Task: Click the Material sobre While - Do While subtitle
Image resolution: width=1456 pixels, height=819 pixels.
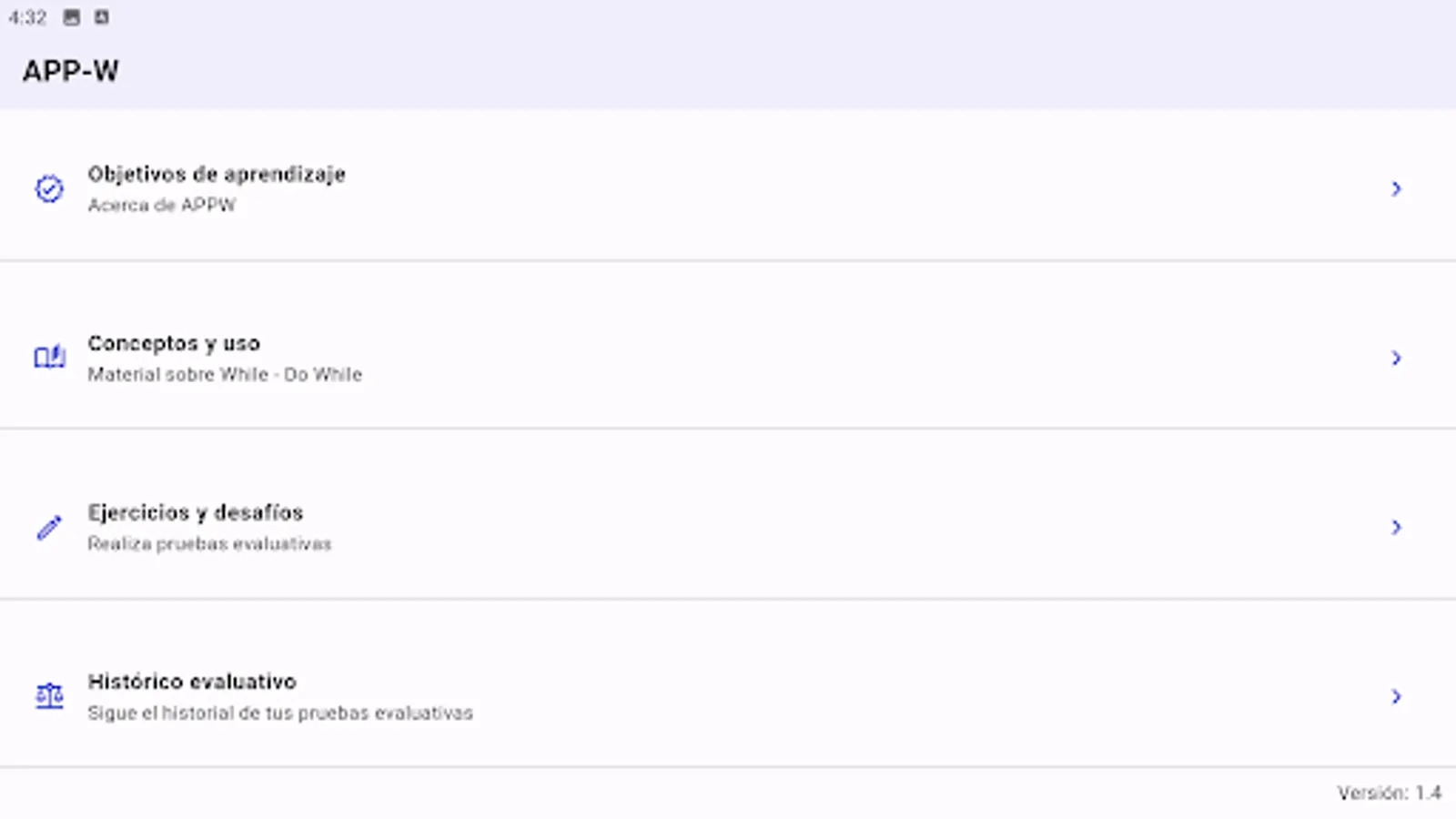Action: coord(225,374)
